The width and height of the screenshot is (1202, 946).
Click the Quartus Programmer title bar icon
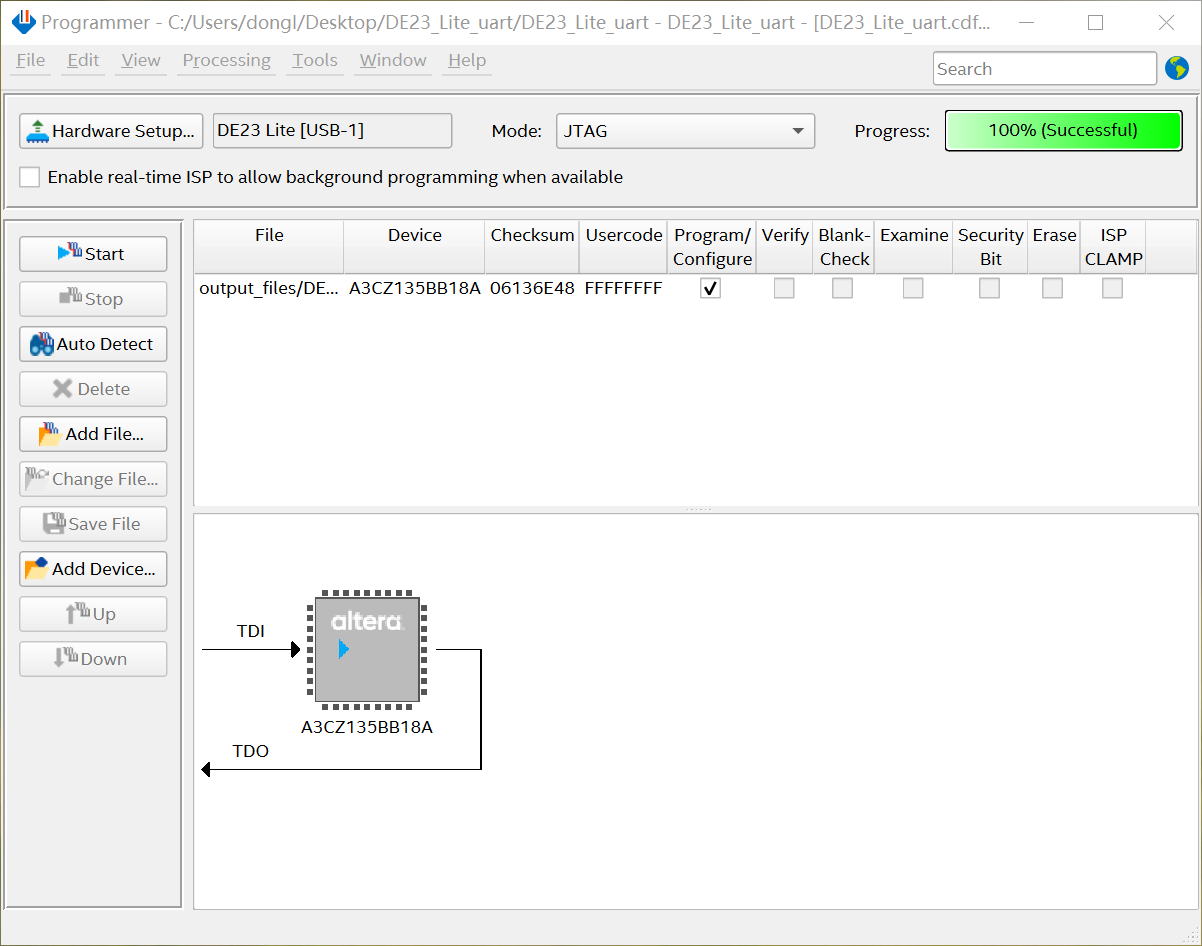point(23,22)
